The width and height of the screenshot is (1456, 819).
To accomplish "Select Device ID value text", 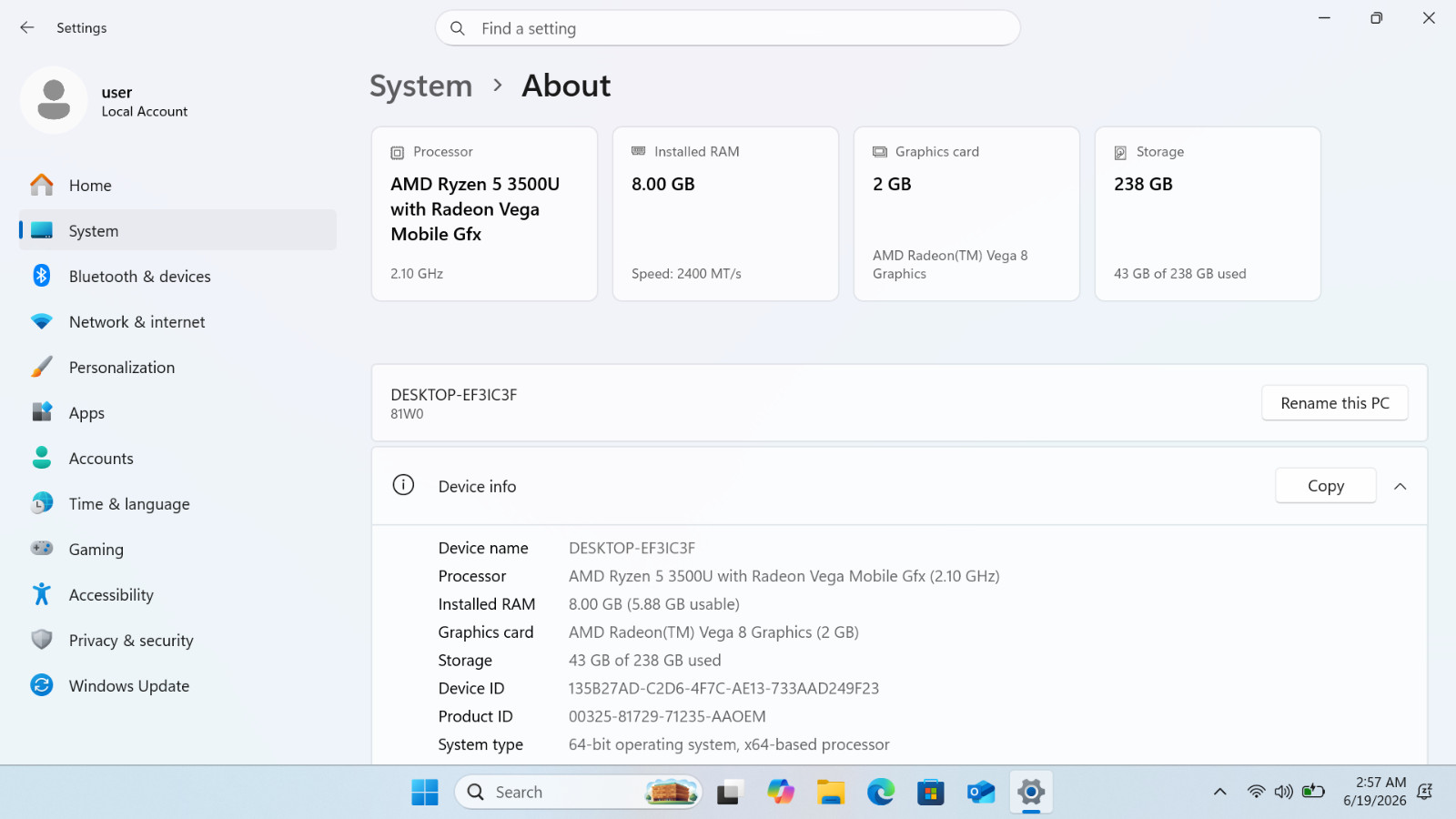I will coord(723,688).
